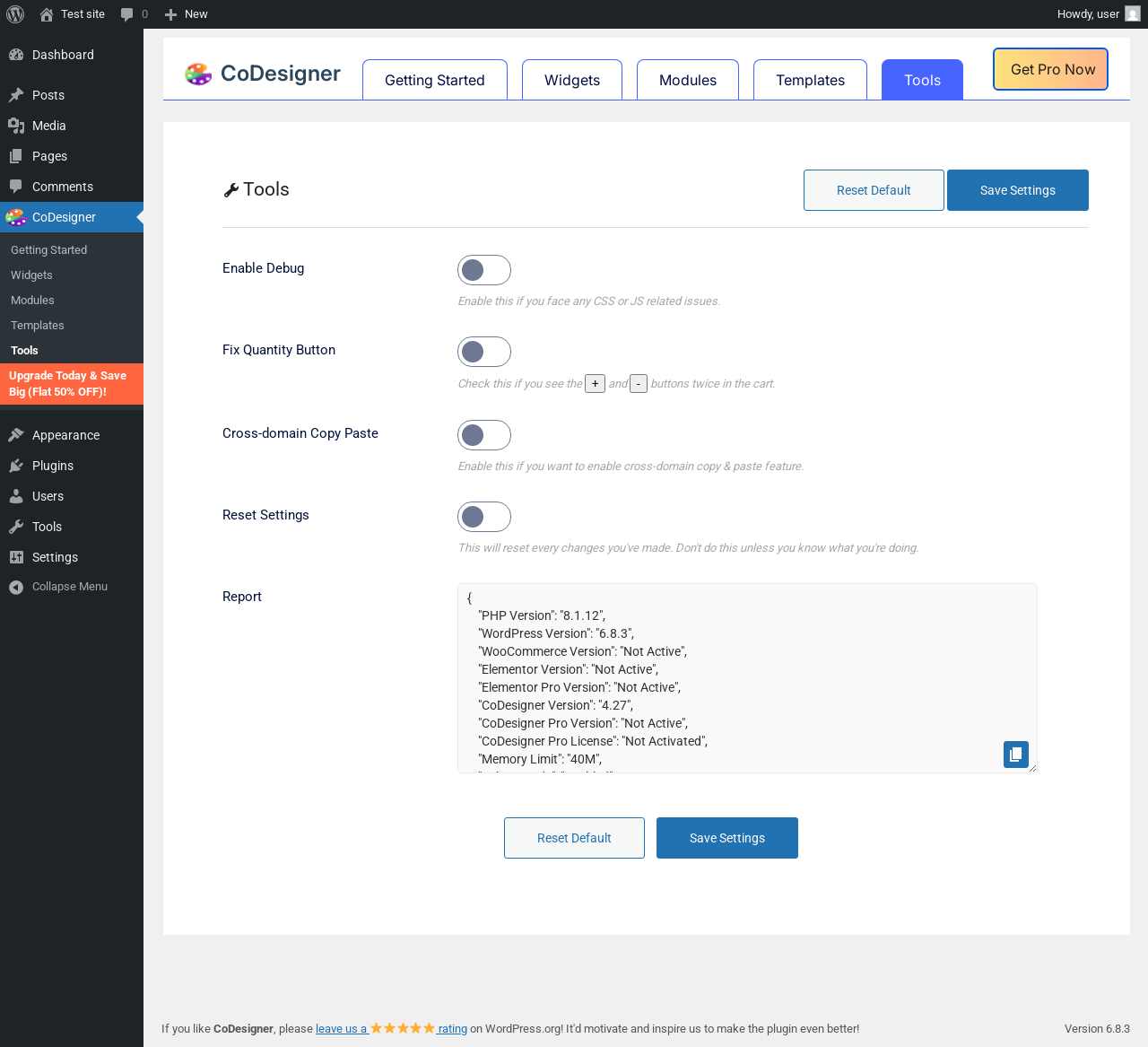Open Modules in sidebar submenu

point(72,301)
